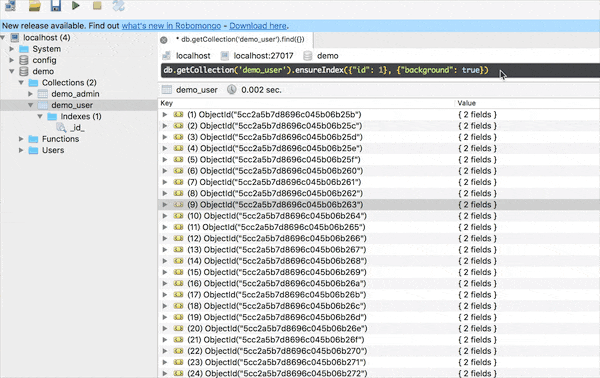Expand document row (9) ObjectId
The height and width of the screenshot is (378, 600).
165,205
